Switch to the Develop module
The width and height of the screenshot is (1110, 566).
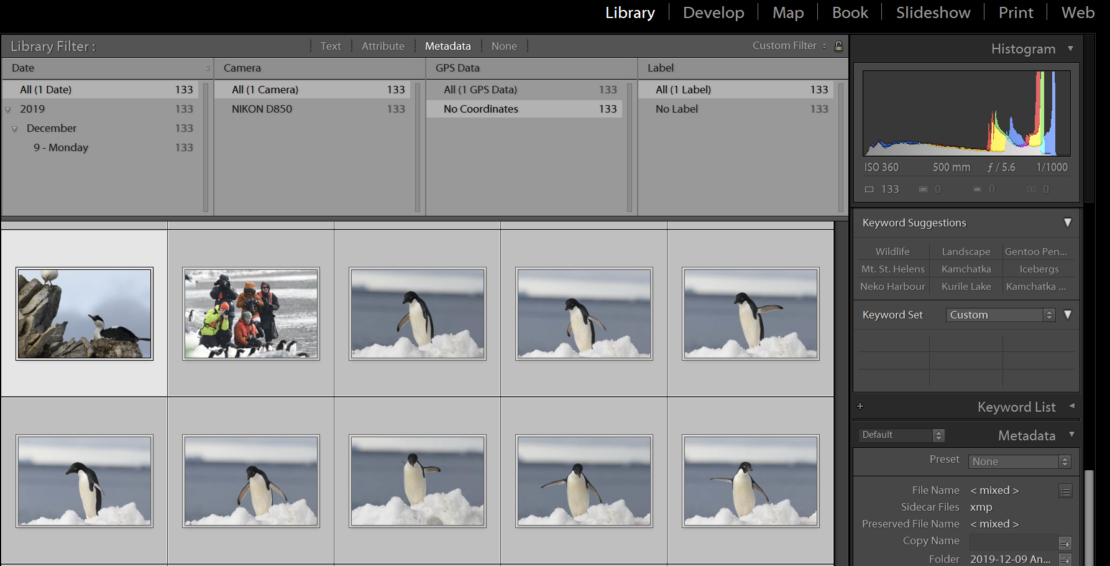coord(714,13)
